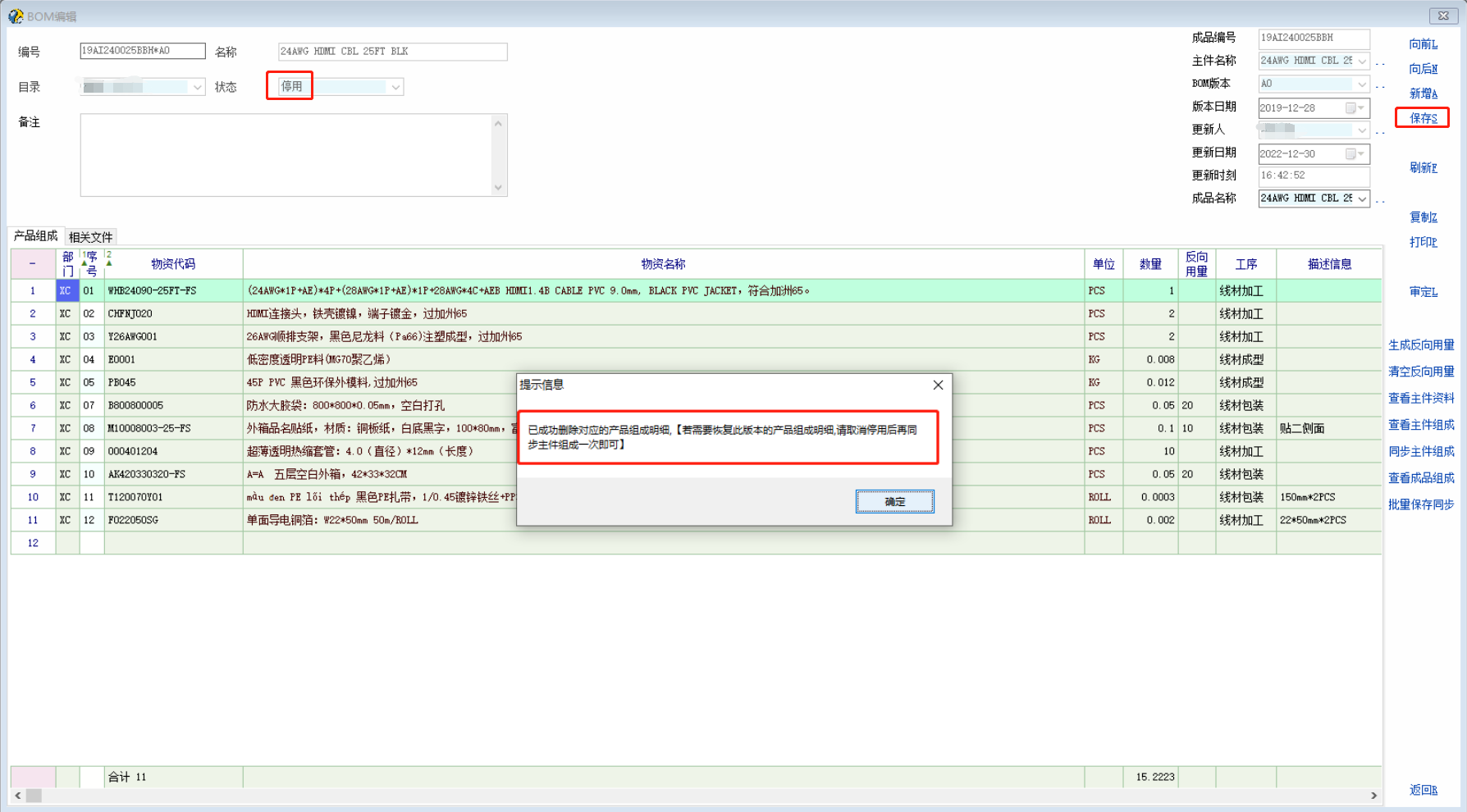Switch to the 相关文件 tab
Image resolution: width=1467 pixels, height=812 pixels.
pyautogui.click(x=91, y=237)
